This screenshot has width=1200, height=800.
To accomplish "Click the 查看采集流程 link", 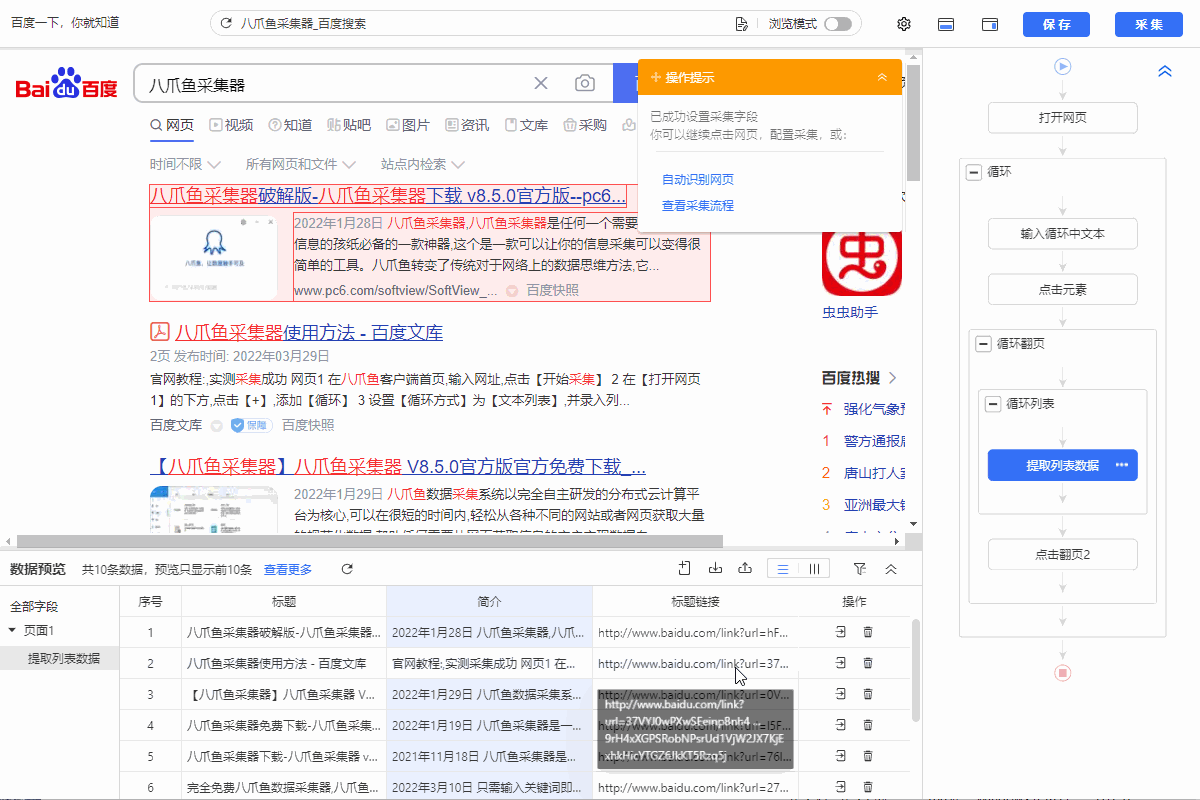I will point(698,206).
